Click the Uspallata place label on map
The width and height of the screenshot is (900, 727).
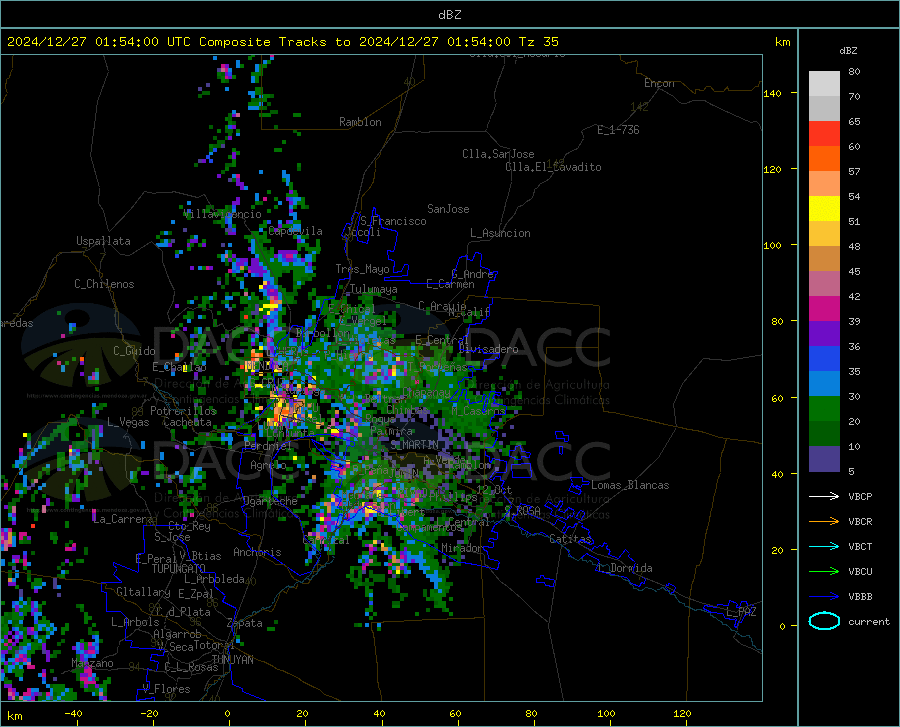click(x=103, y=241)
